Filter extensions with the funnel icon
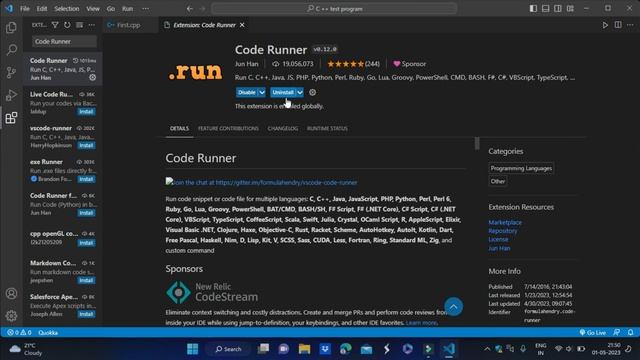640x360 pixels. pos(55,25)
